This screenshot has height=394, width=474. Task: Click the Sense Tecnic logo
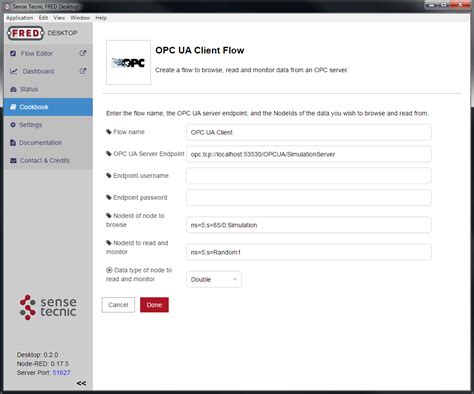[x=48, y=307]
